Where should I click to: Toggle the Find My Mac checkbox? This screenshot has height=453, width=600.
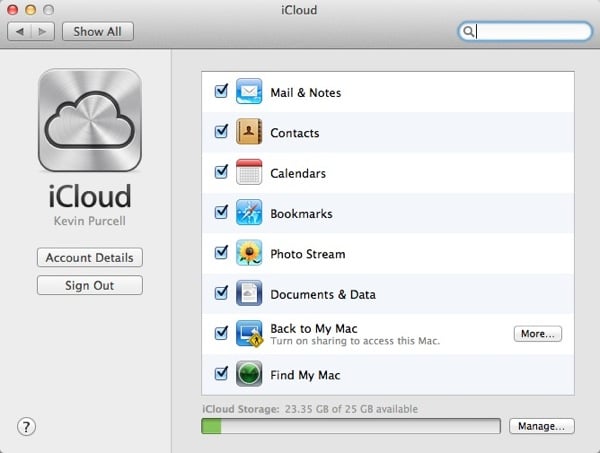click(x=221, y=374)
